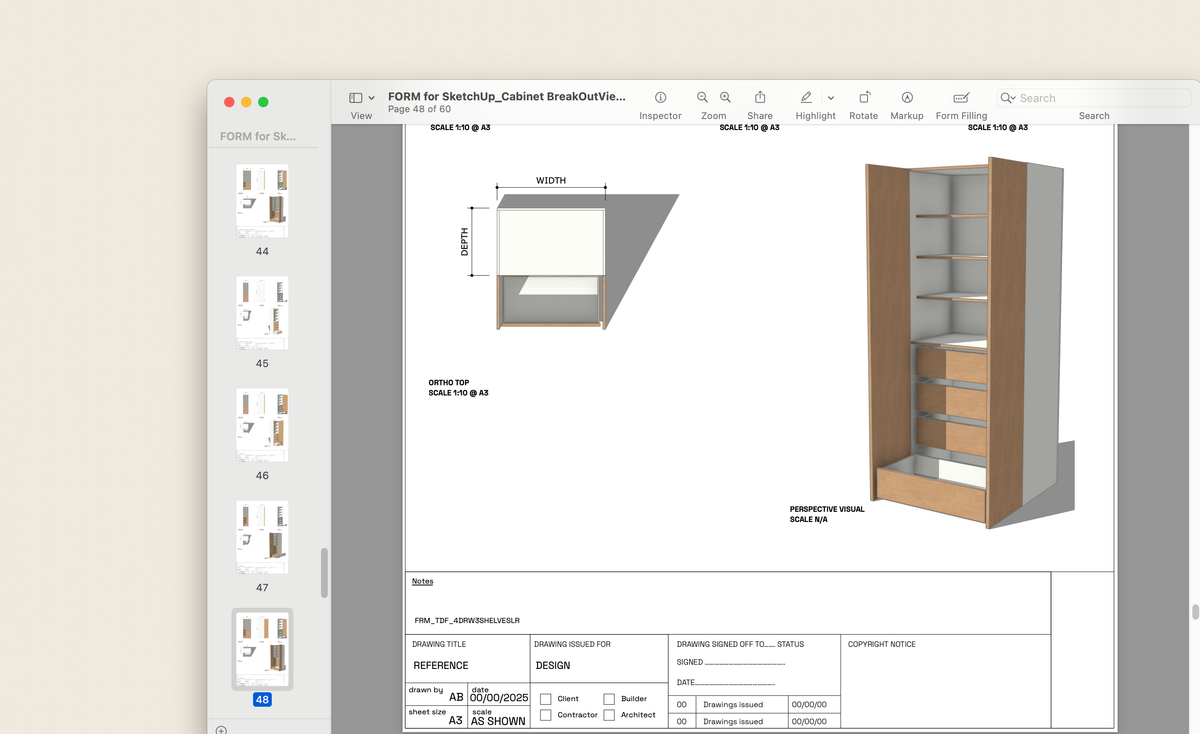This screenshot has width=1200, height=734.
Task: Rotate the page with Rotate button
Action: (864, 98)
